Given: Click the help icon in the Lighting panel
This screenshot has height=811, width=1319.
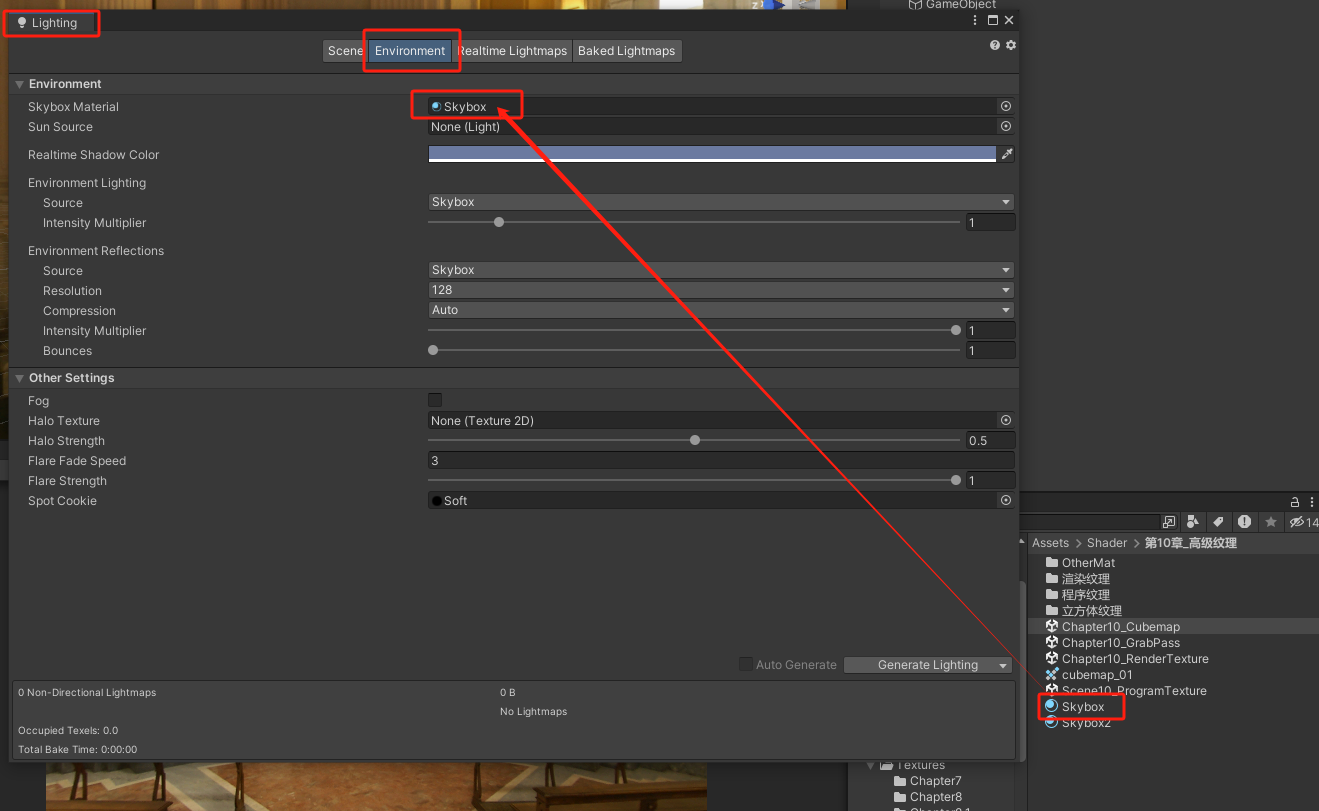Looking at the screenshot, I should [x=993, y=44].
